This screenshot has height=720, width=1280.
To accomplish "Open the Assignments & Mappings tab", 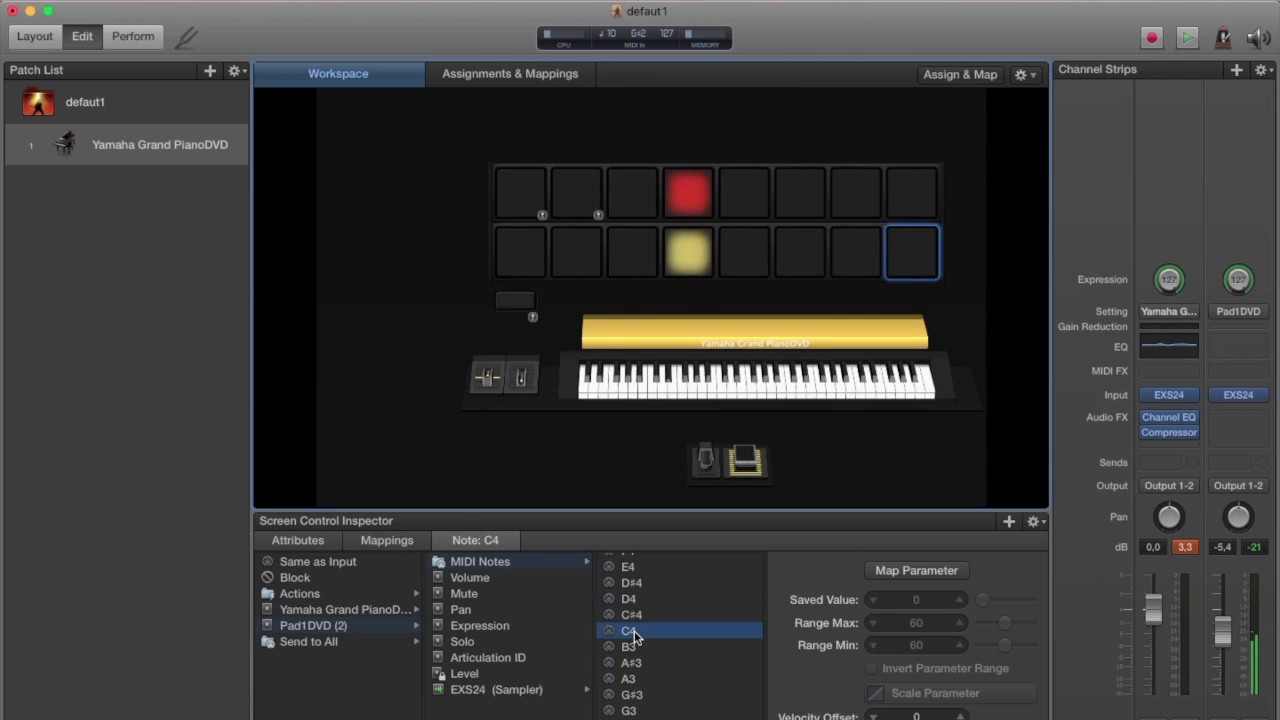I will point(510,74).
